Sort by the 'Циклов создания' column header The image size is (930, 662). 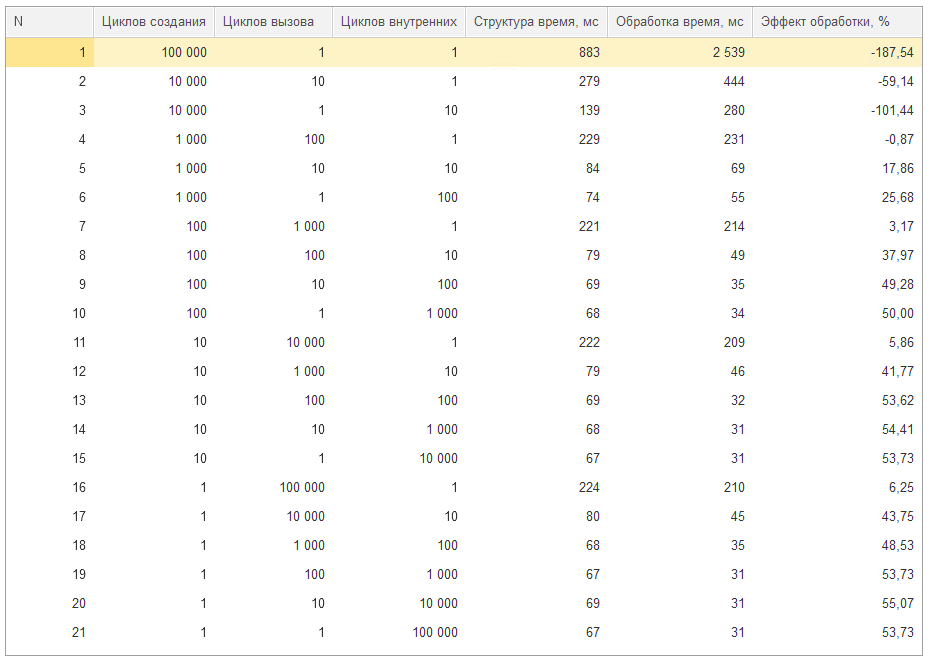coord(154,22)
